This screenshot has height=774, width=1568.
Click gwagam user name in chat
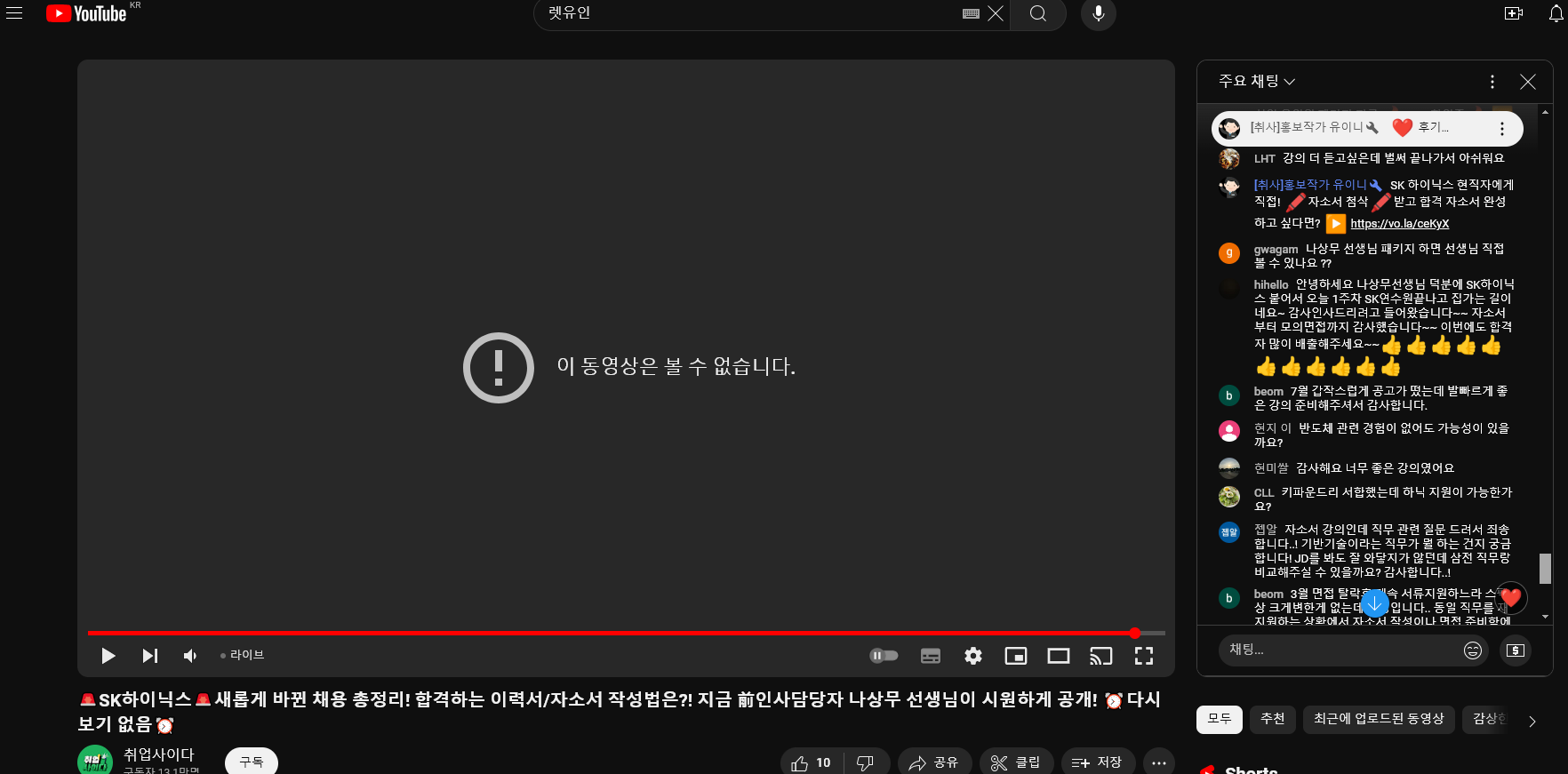point(1276,250)
